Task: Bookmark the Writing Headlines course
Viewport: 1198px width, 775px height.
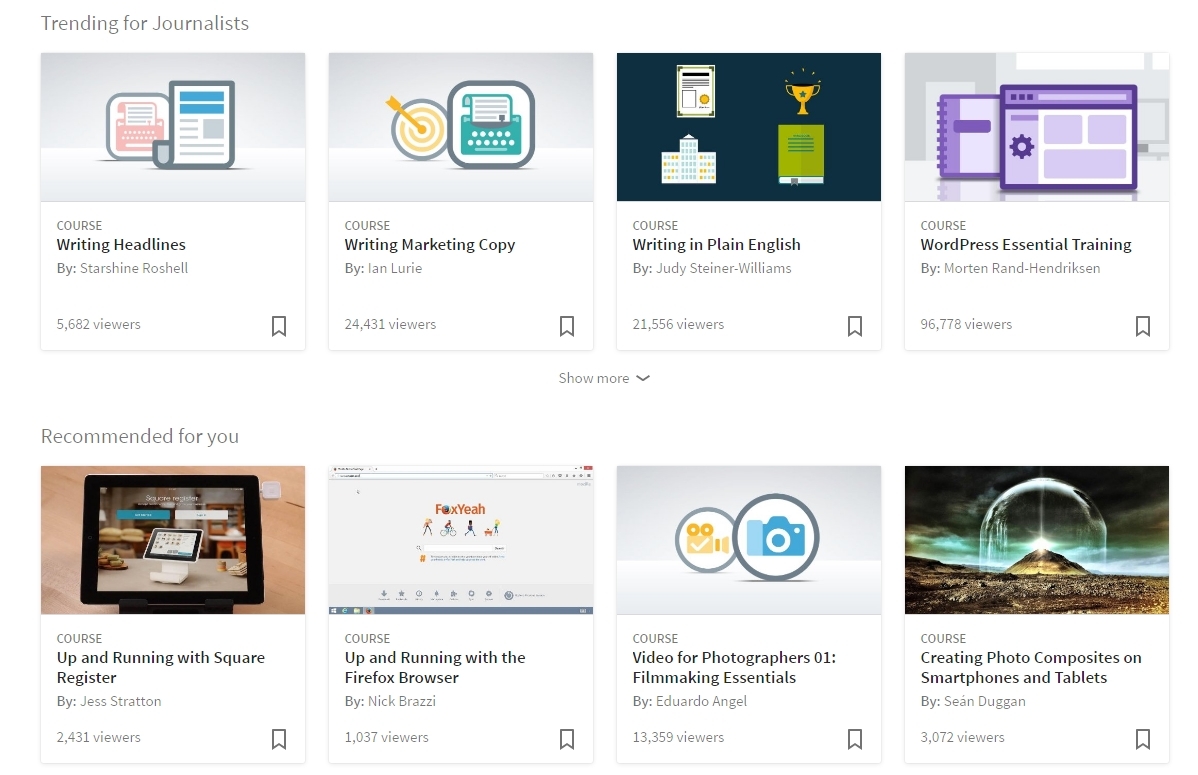Action: (x=279, y=326)
